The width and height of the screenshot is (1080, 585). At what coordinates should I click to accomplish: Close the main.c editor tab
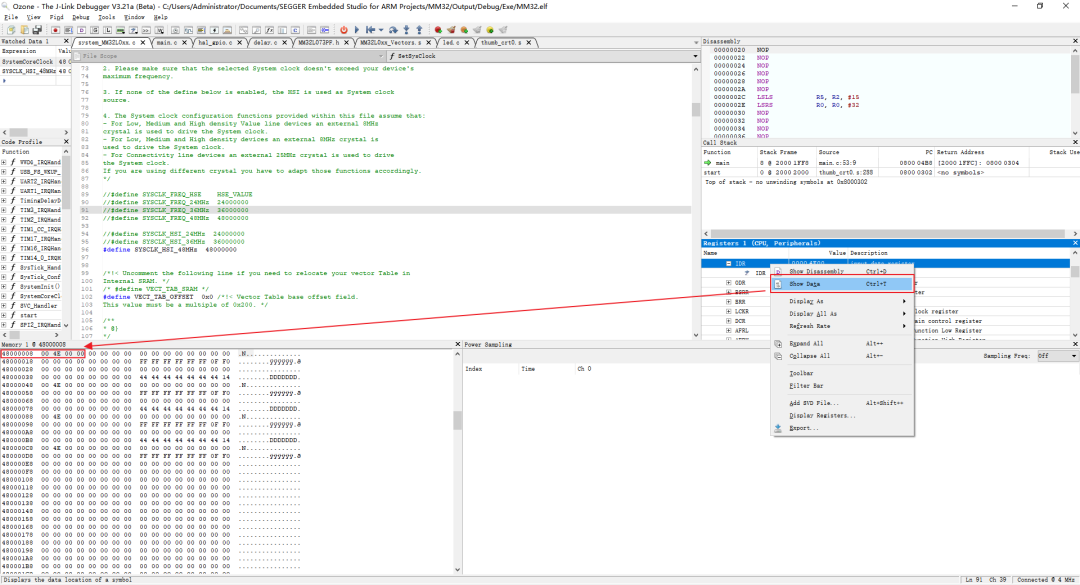pos(184,43)
